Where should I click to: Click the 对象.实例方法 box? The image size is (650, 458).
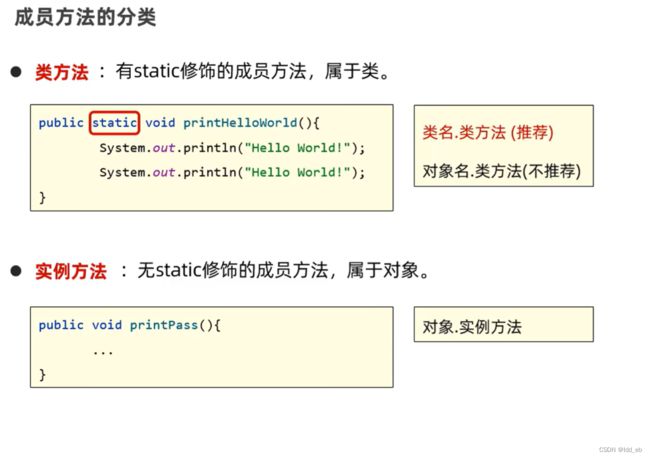[x=504, y=324]
